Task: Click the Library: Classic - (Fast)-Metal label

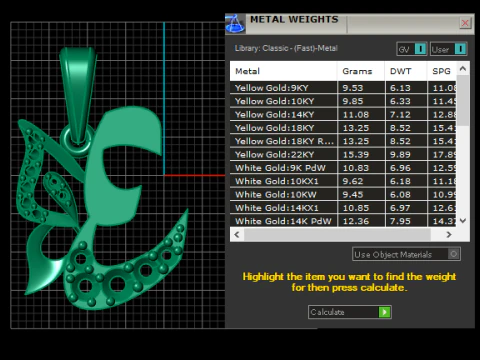Action: [x=286, y=48]
